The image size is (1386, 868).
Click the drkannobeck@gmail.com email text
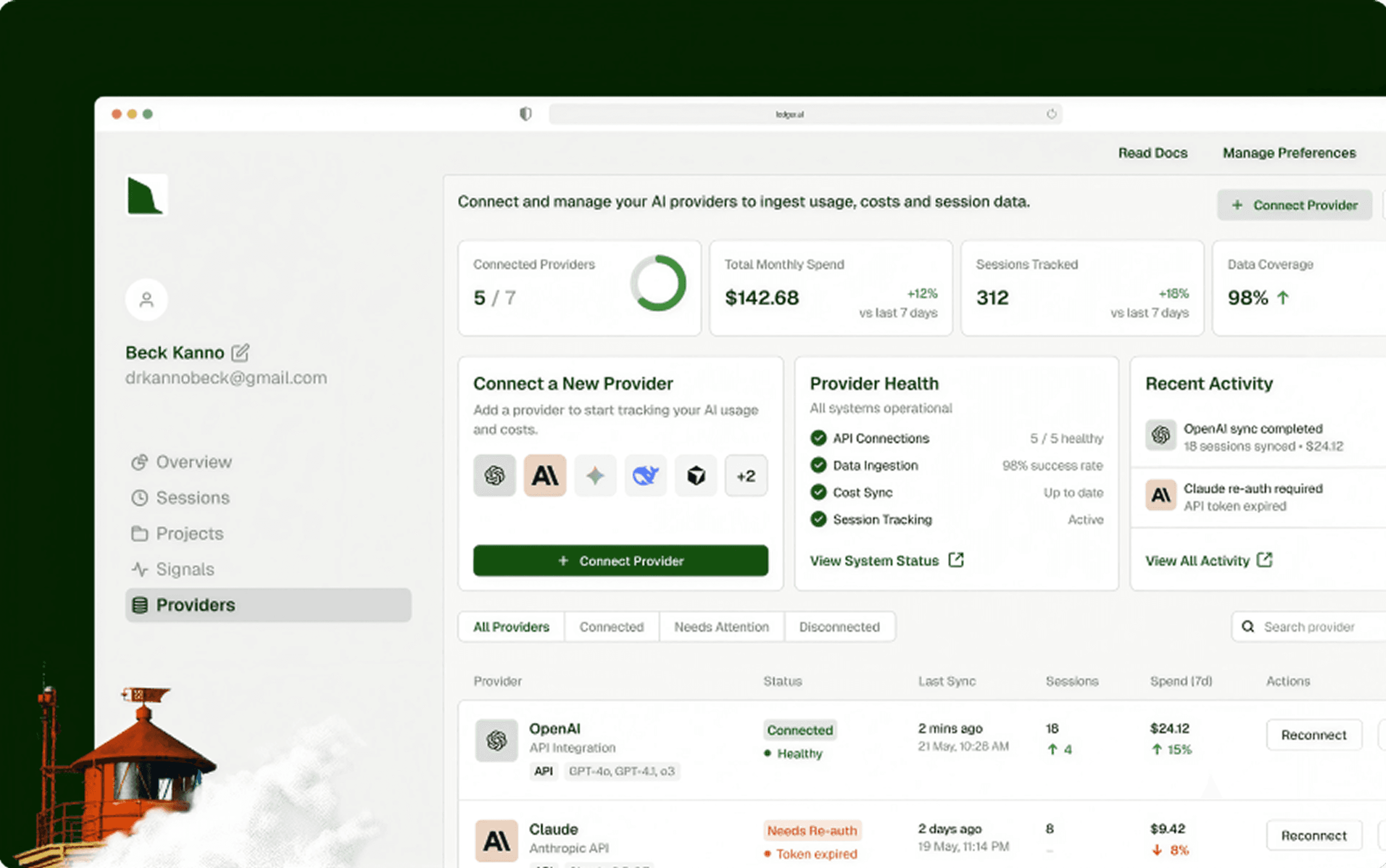226,378
